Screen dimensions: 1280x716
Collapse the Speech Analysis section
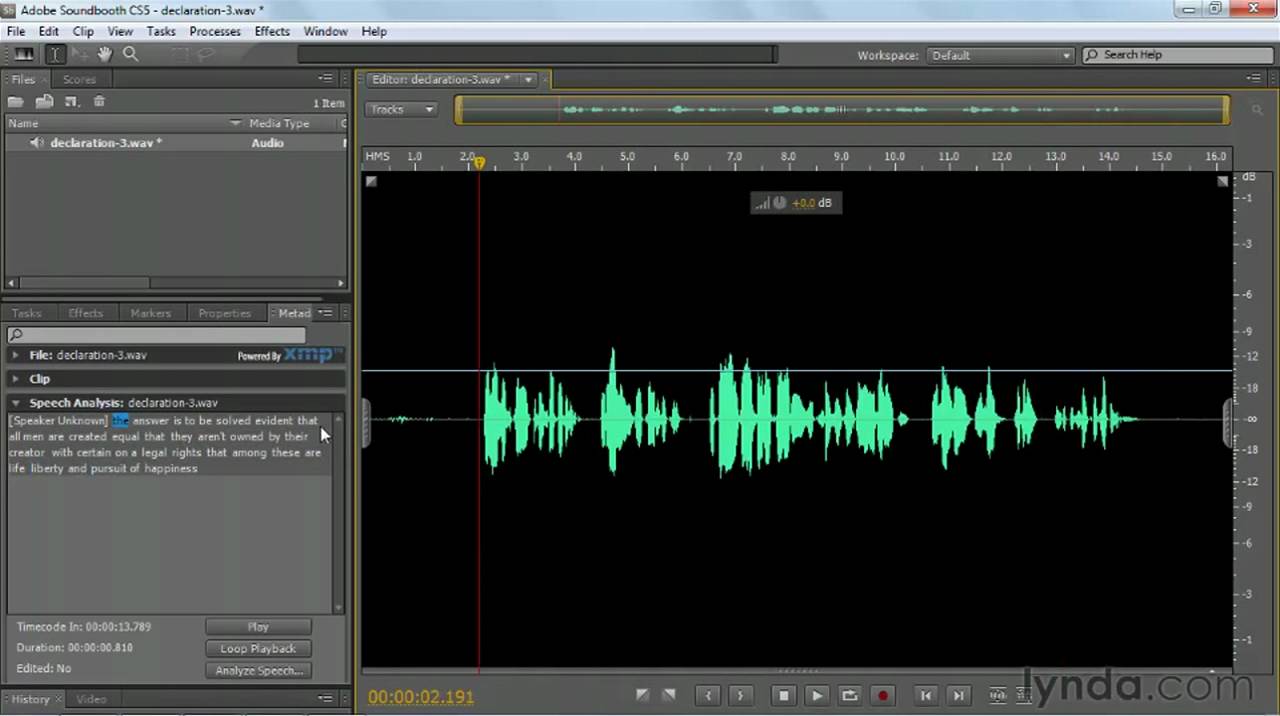click(x=15, y=403)
